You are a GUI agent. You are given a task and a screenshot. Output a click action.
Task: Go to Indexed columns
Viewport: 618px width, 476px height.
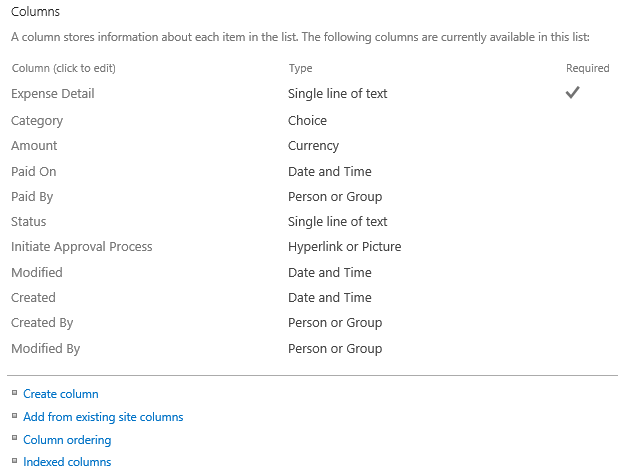click(x=67, y=462)
